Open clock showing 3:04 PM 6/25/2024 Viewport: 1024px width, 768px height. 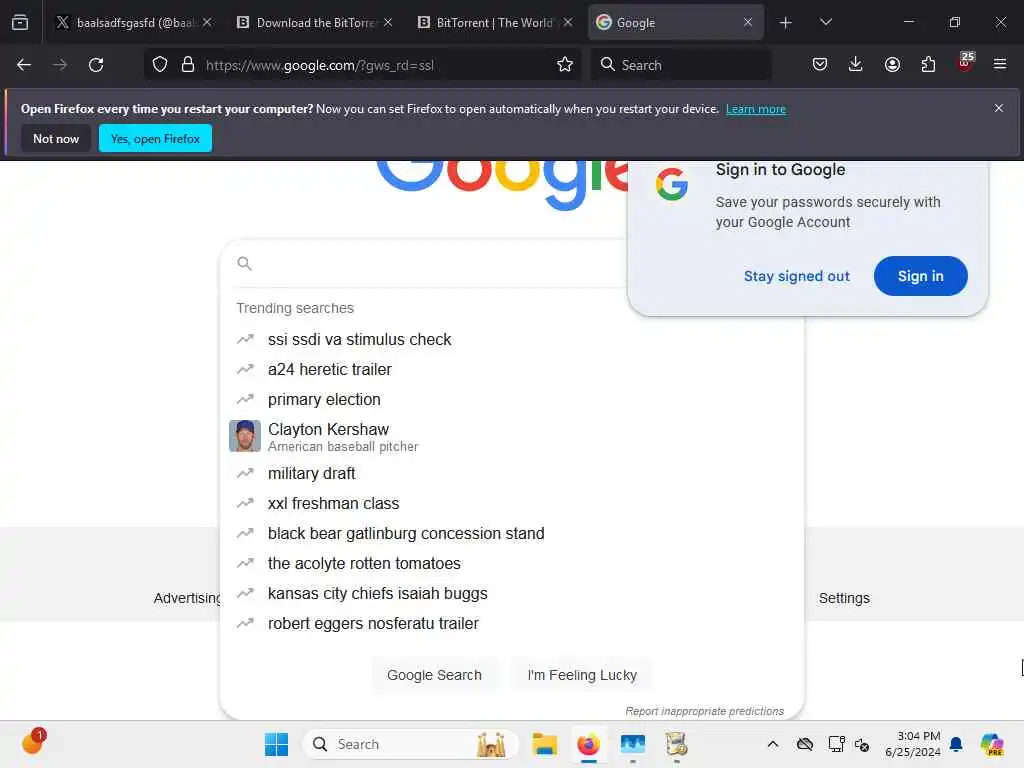pyautogui.click(x=913, y=744)
